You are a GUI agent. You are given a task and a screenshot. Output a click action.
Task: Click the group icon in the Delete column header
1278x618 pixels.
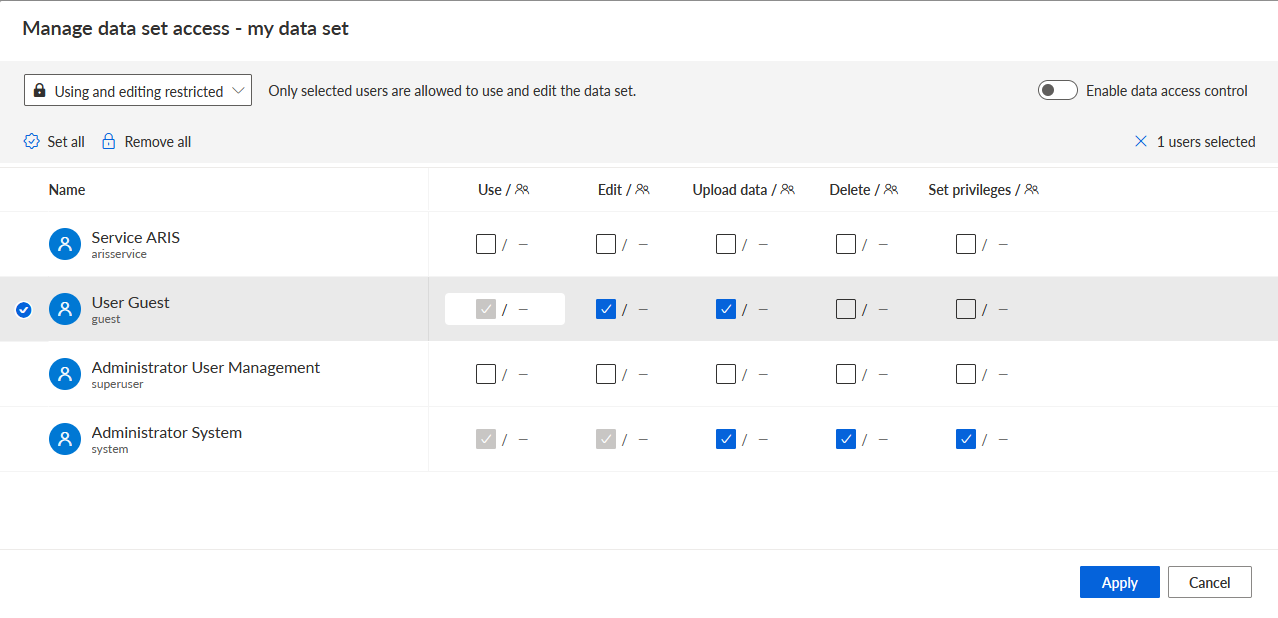tap(891, 190)
